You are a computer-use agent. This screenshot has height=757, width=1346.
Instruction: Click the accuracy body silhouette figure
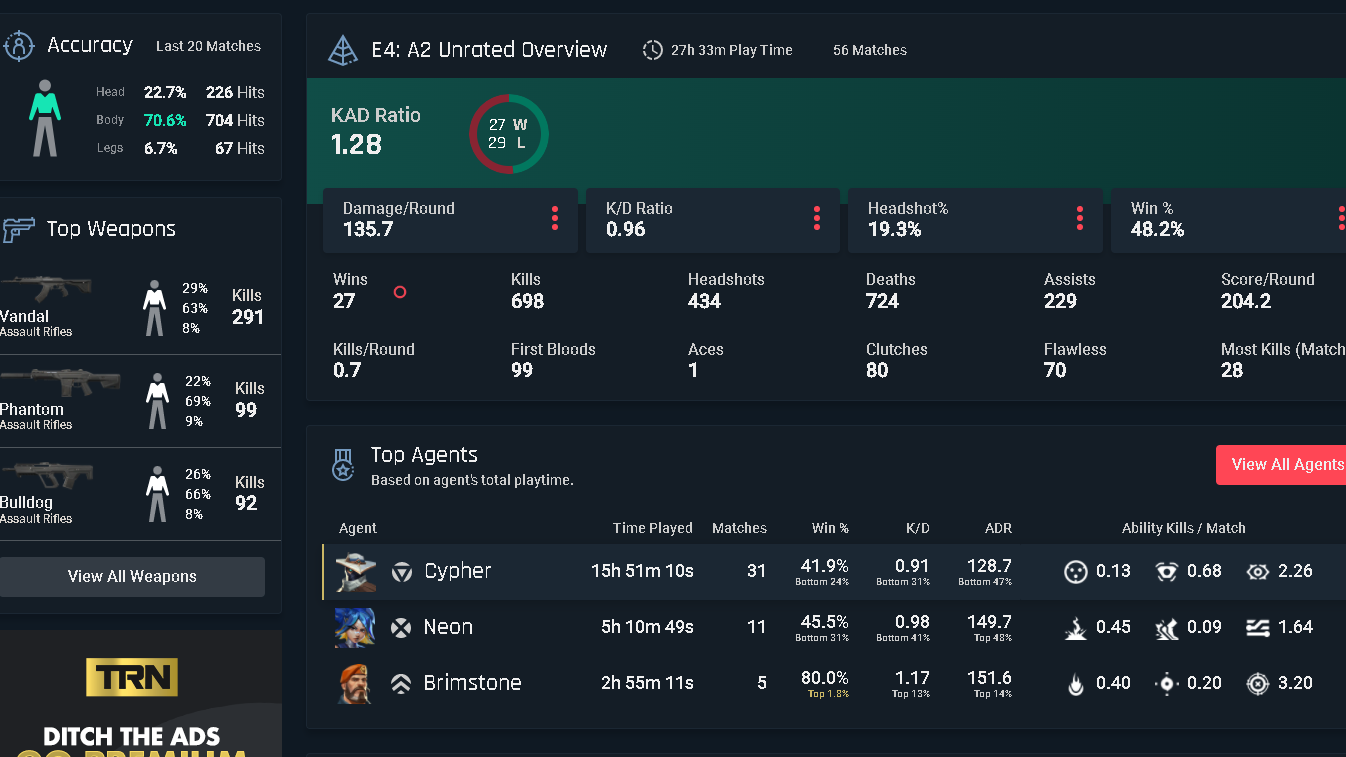click(45, 118)
